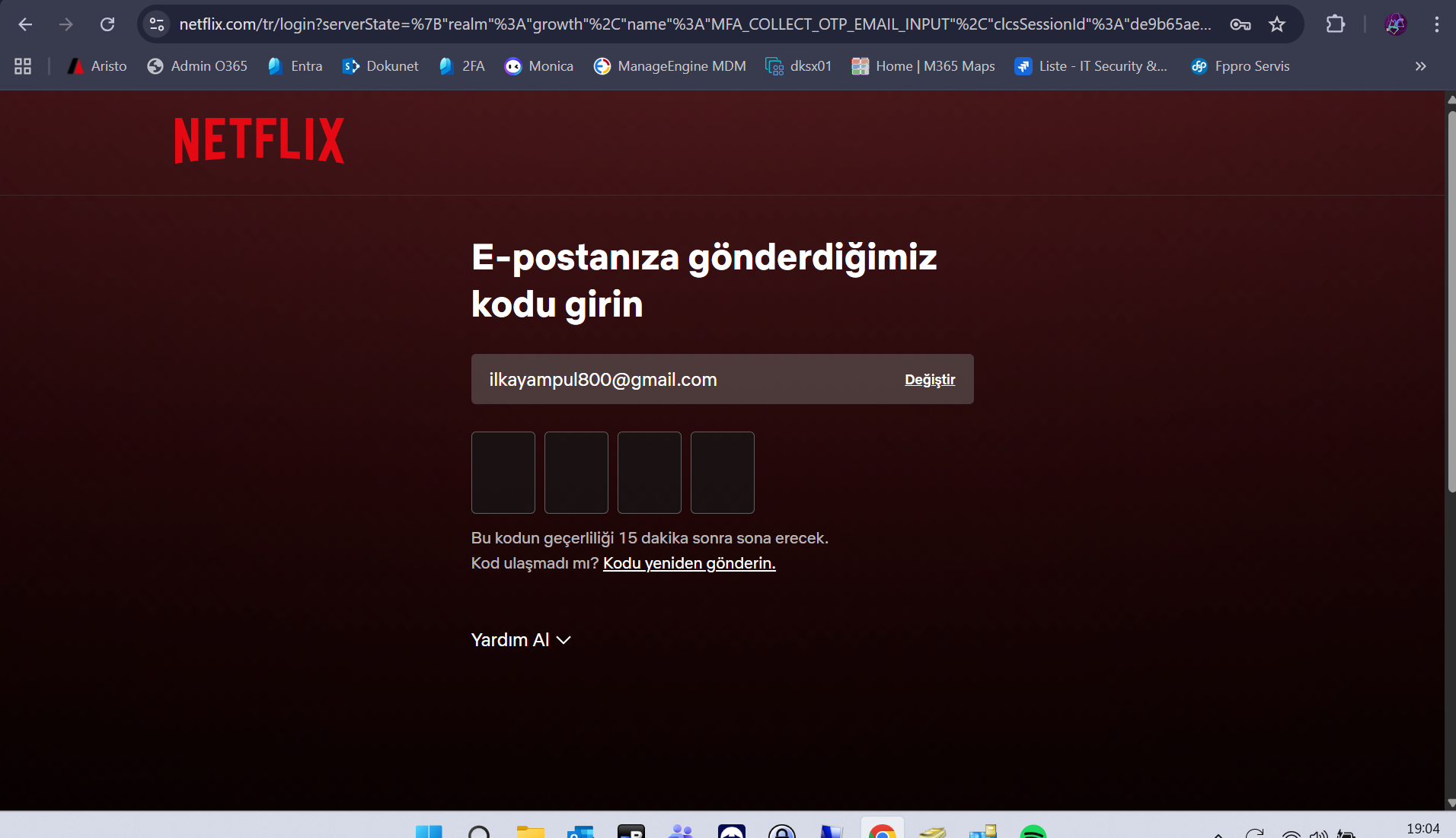1456x838 pixels.
Task: Open the Liste - IT Security bookmark
Action: [x=1090, y=66]
